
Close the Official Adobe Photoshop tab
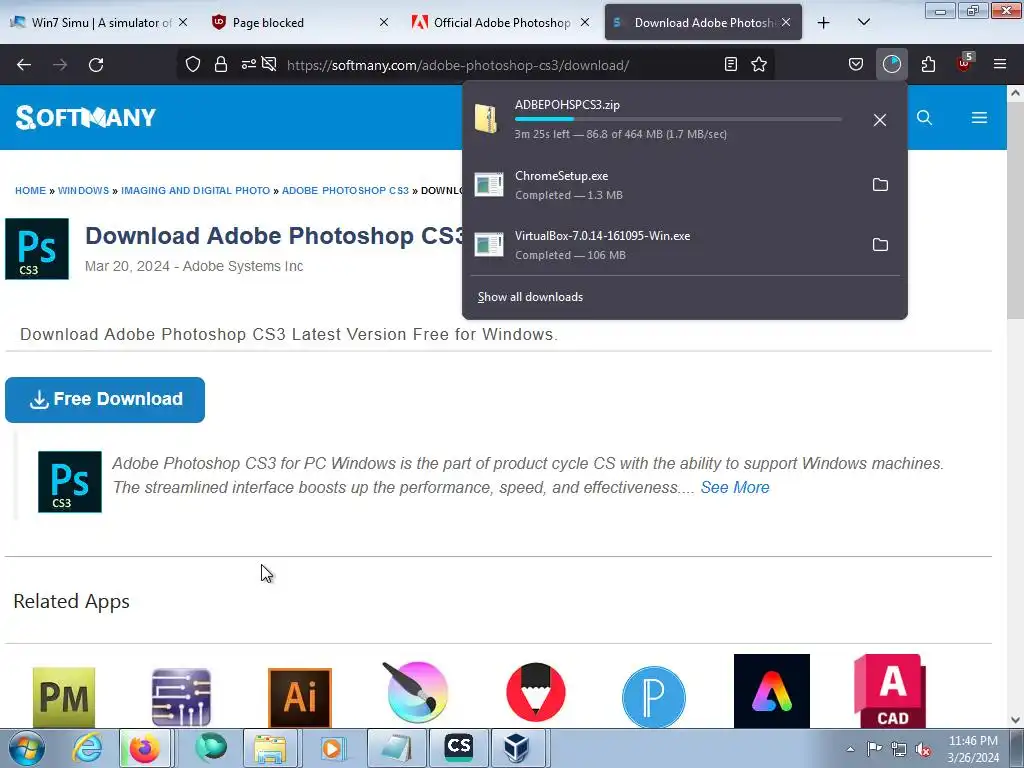coord(585,22)
